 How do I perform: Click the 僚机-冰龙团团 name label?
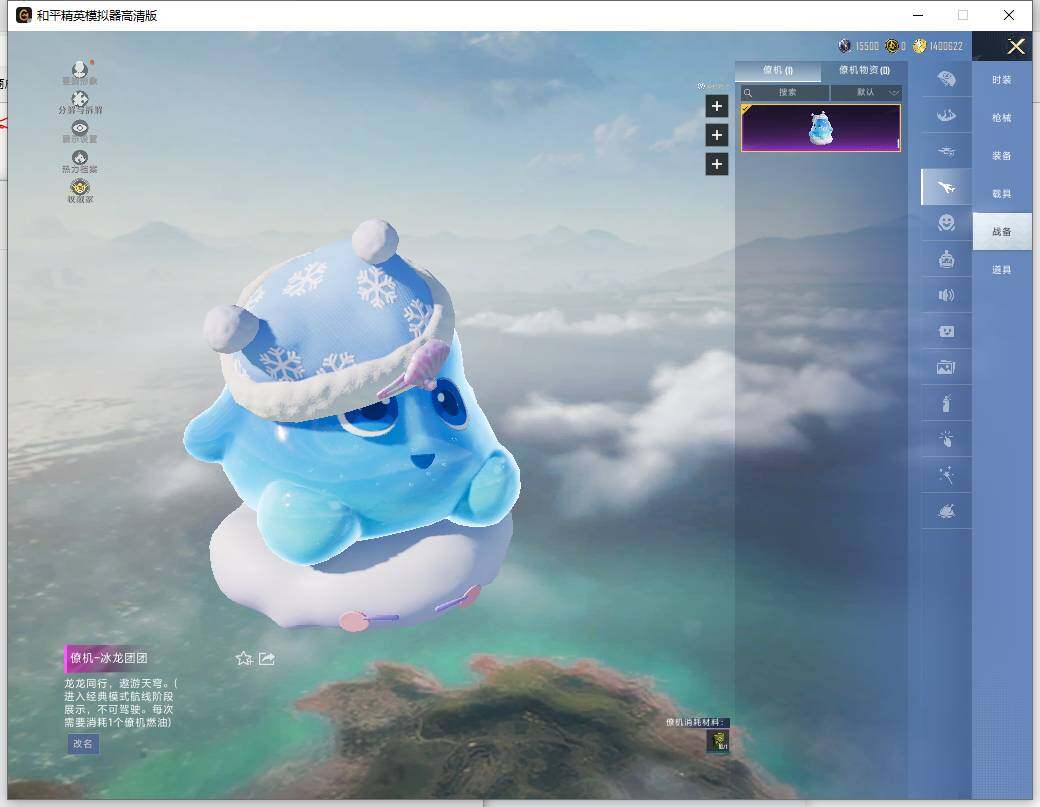click(109, 658)
